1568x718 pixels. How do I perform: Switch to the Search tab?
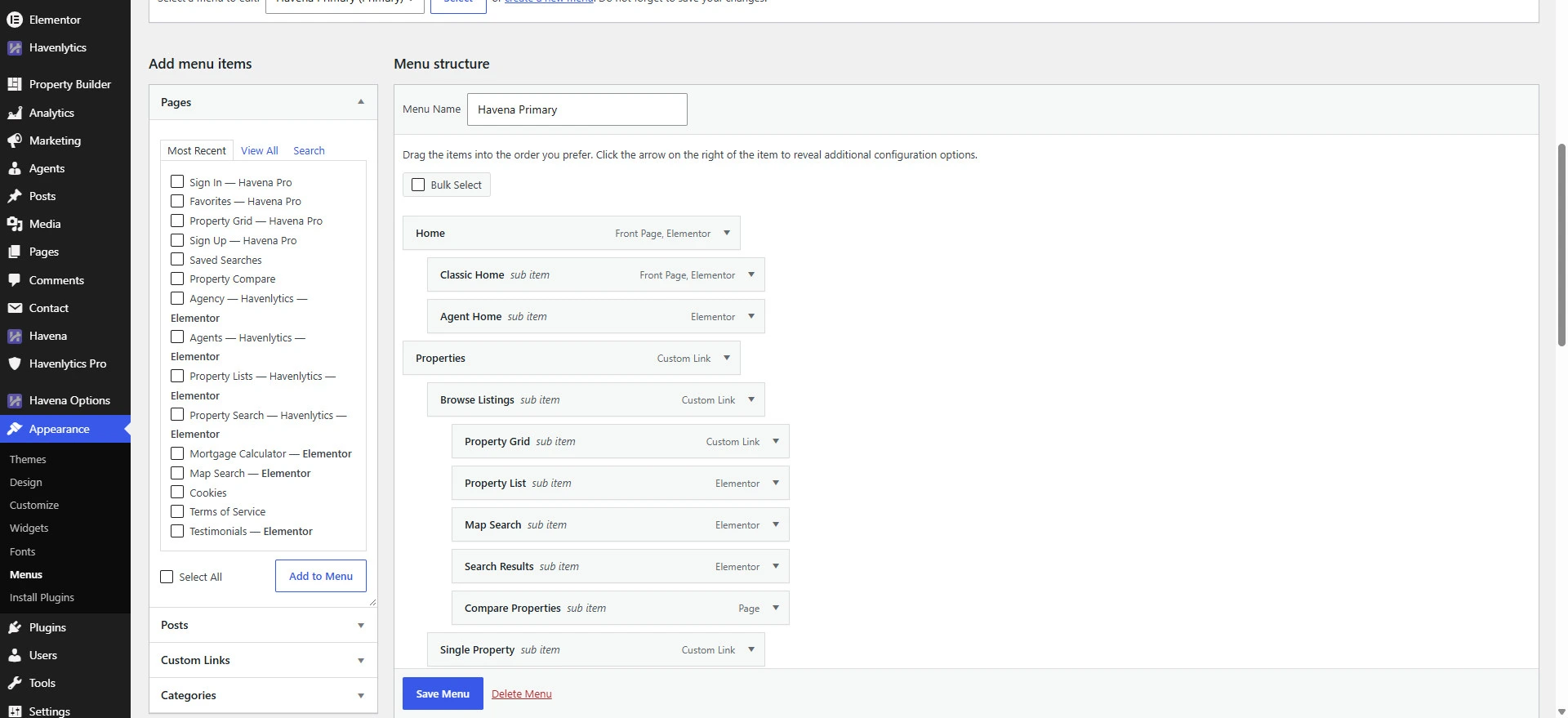click(x=309, y=150)
